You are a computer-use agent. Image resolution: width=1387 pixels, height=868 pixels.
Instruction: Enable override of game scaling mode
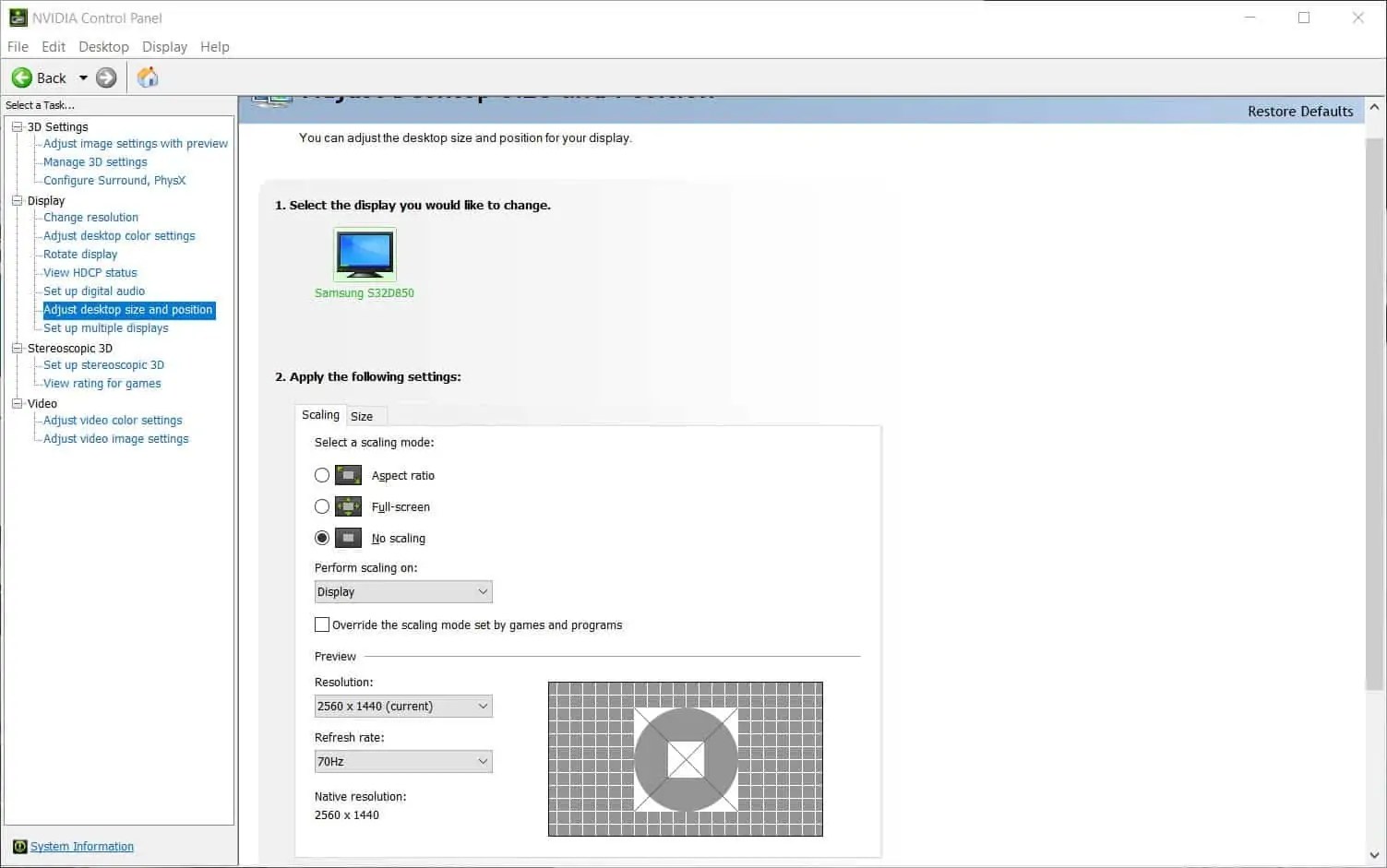[321, 624]
